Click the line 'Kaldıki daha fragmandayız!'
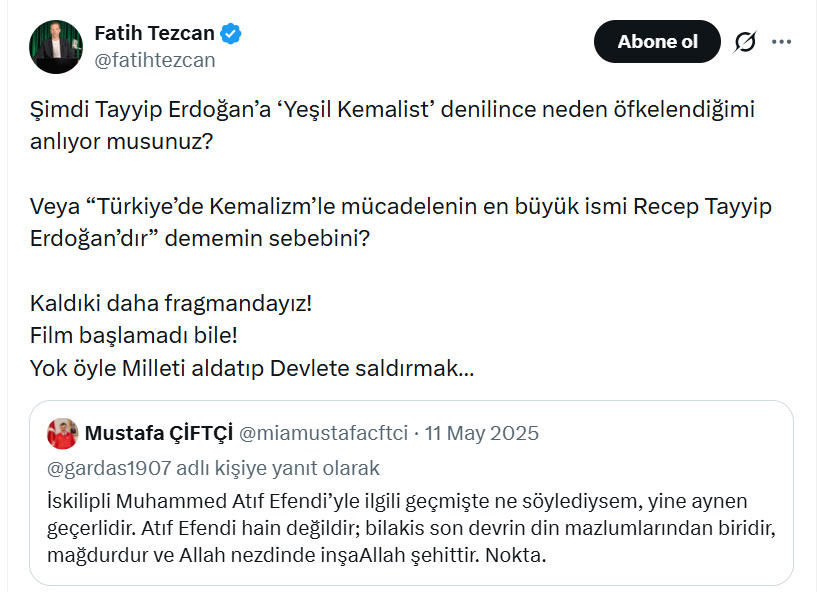Viewport: 818px width, 592px height. coord(171,302)
